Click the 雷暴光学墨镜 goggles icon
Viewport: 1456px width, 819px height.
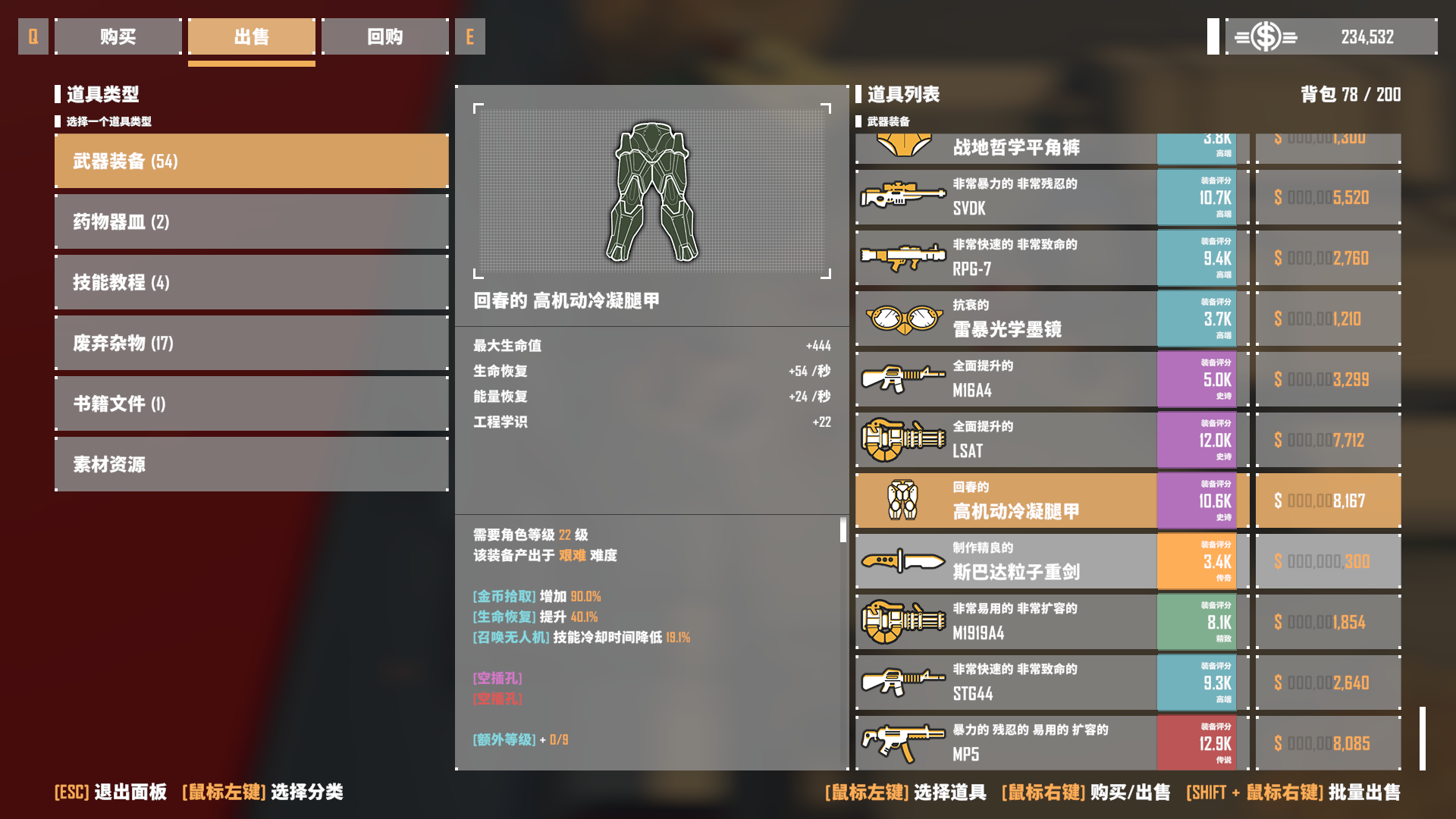point(904,318)
